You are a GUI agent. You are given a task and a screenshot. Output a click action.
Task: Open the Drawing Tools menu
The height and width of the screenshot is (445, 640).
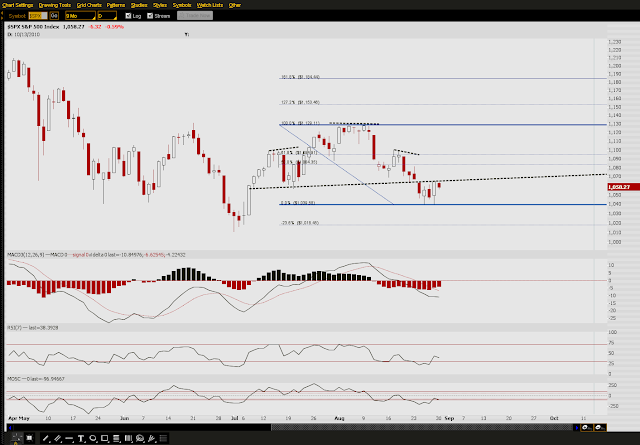click(55, 5)
